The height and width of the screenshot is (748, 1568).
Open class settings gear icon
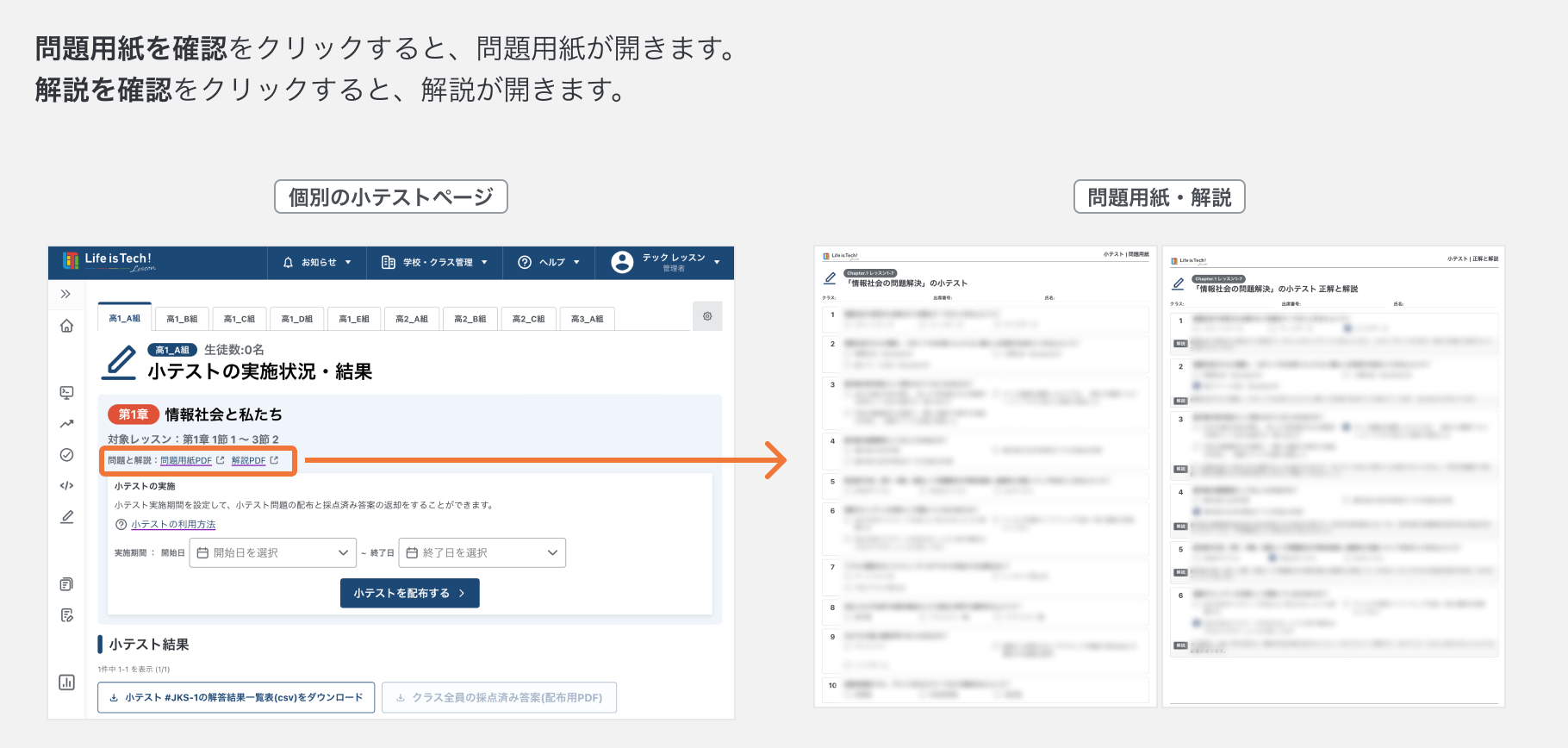(707, 316)
